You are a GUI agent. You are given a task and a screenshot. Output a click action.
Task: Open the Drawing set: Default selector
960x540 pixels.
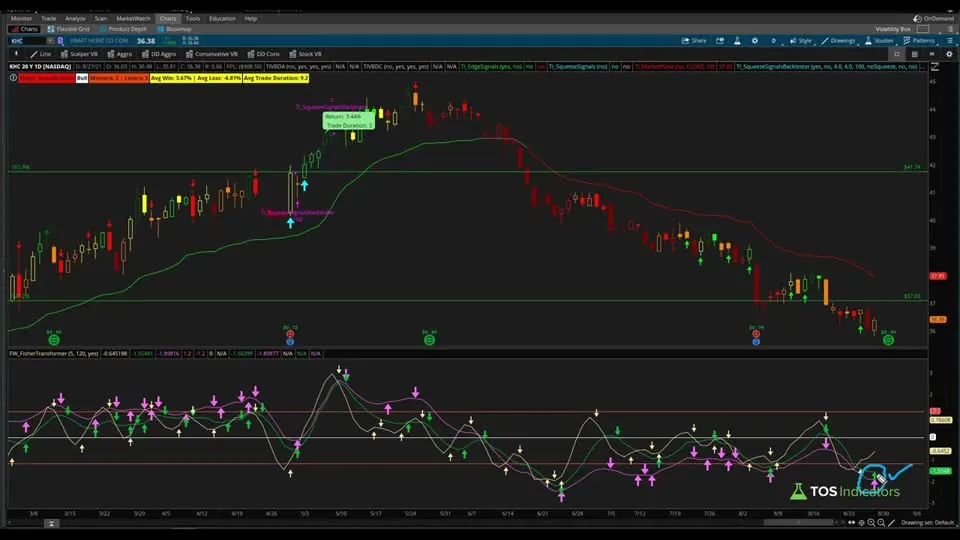(x=928, y=522)
